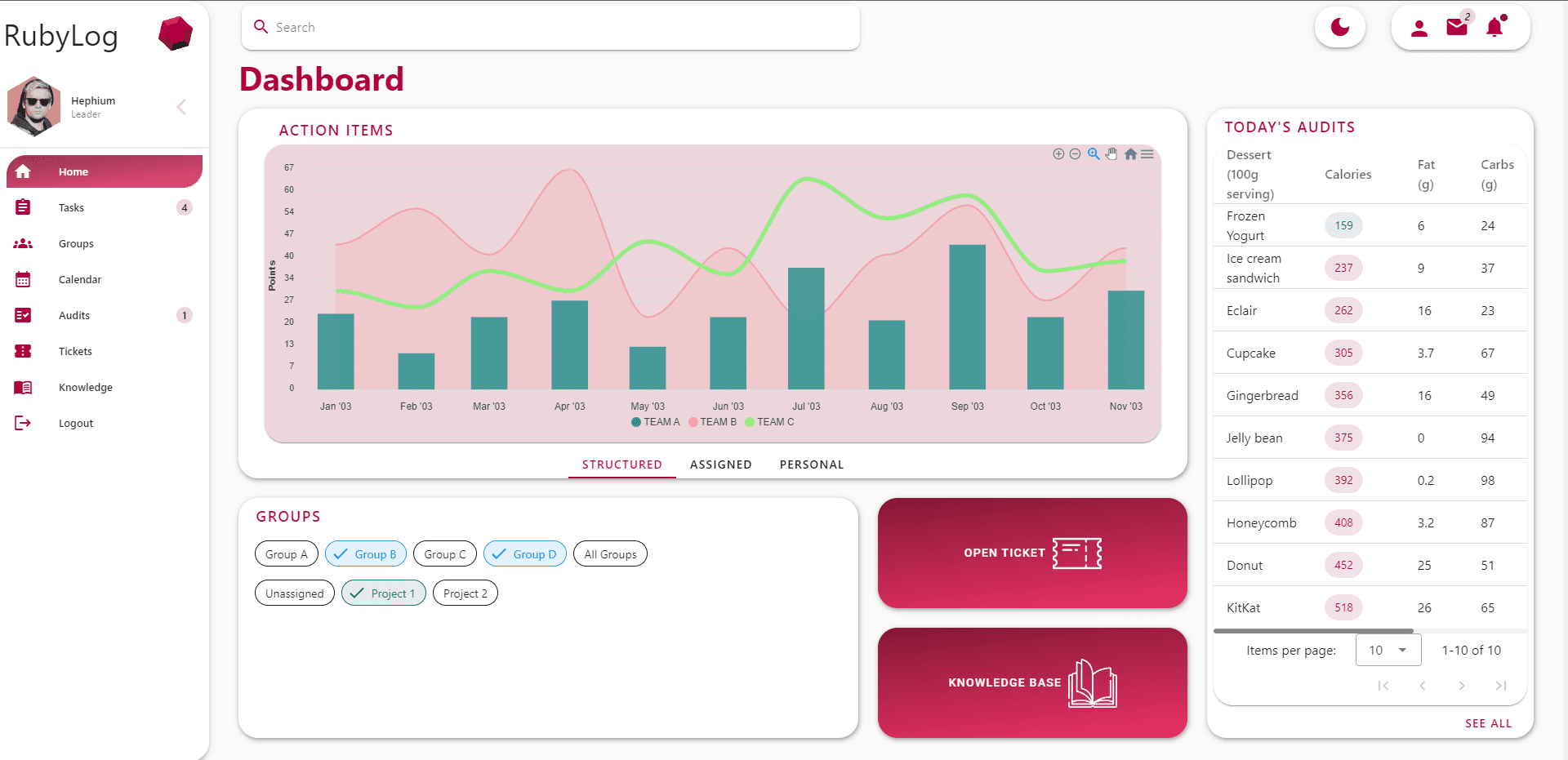Select the All Groups chip
This screenshot has width=1568, height=760.
click(610, 554)
